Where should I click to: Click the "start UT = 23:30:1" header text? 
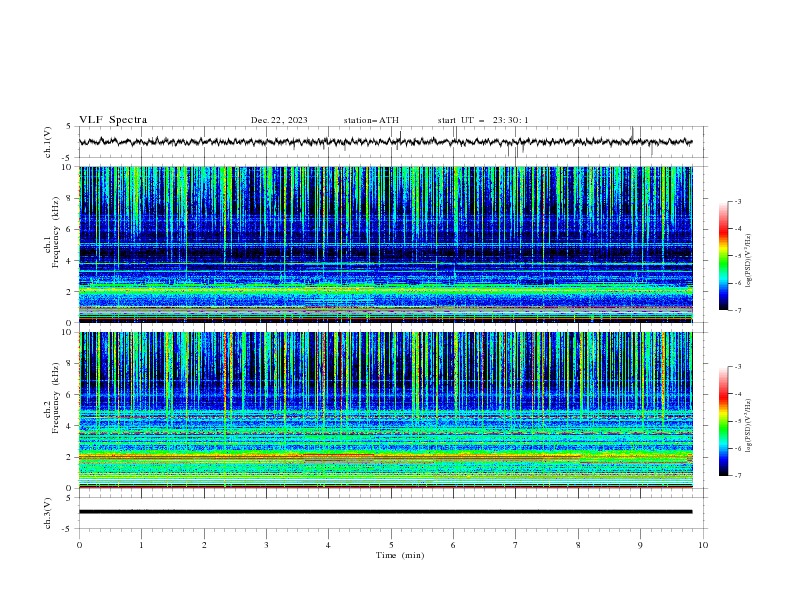coord(483,120)
